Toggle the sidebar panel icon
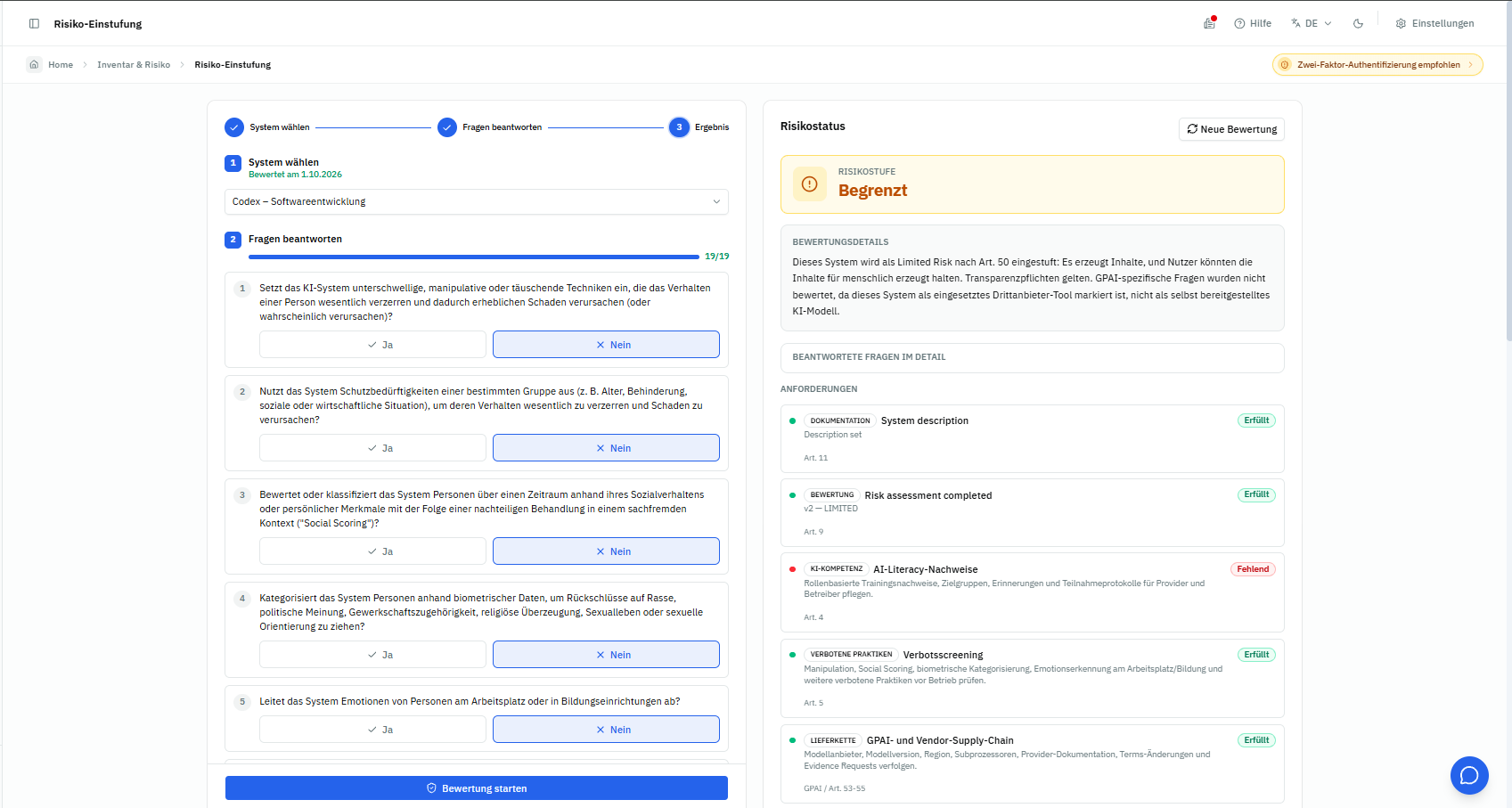The height and width of the screenshot is (808, 1512). click(x=34, y=23)
